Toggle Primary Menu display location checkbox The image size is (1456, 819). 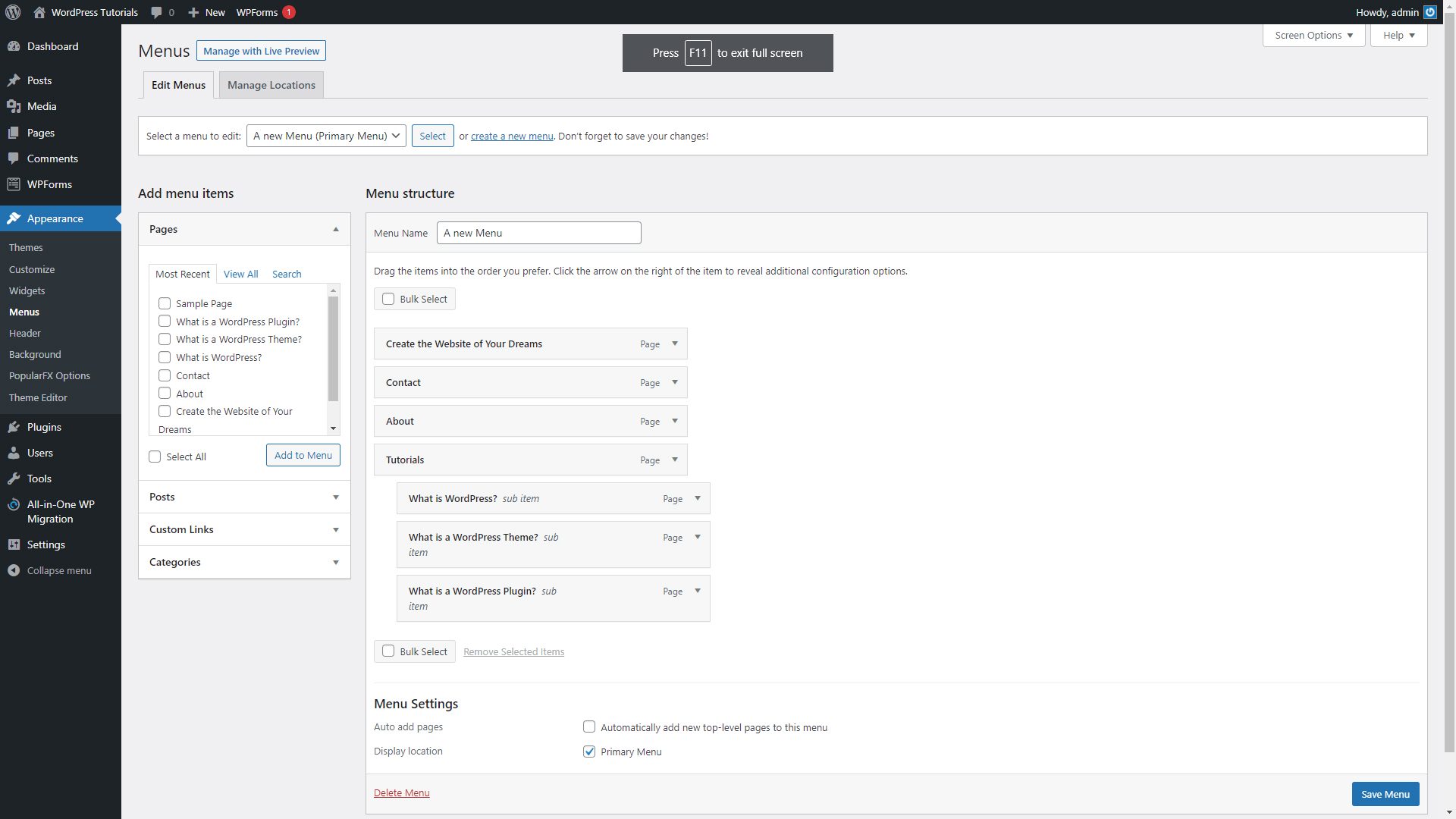point(588,751)
